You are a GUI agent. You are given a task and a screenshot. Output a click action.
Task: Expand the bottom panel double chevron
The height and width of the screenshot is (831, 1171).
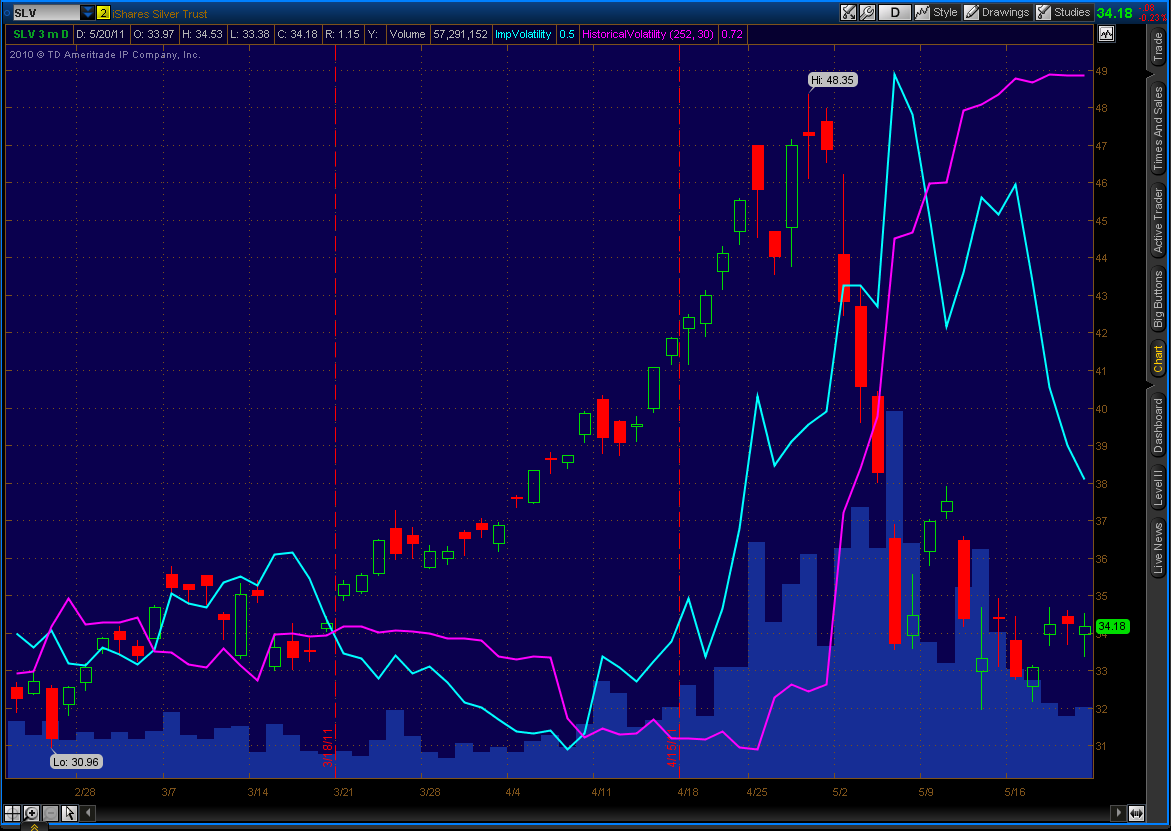(34, 827)
